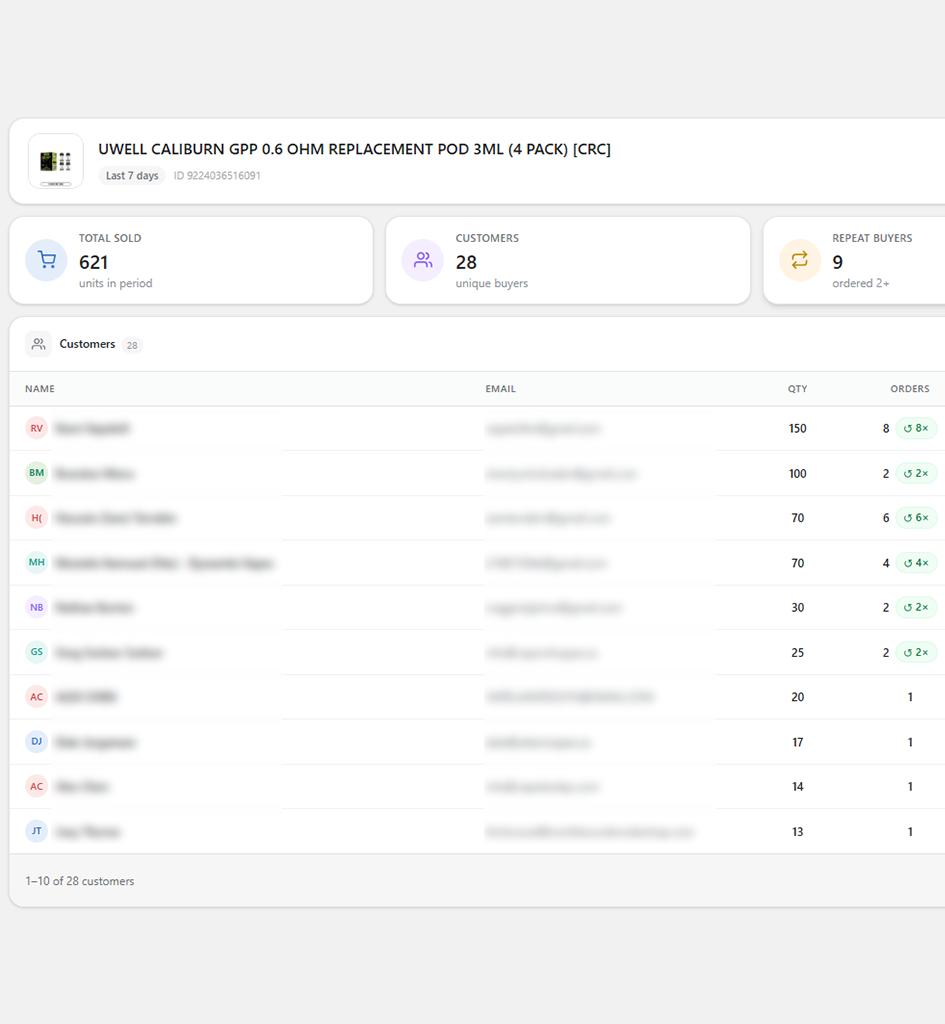Click the 2× badge in the 25 qty row

coord(916,652)
